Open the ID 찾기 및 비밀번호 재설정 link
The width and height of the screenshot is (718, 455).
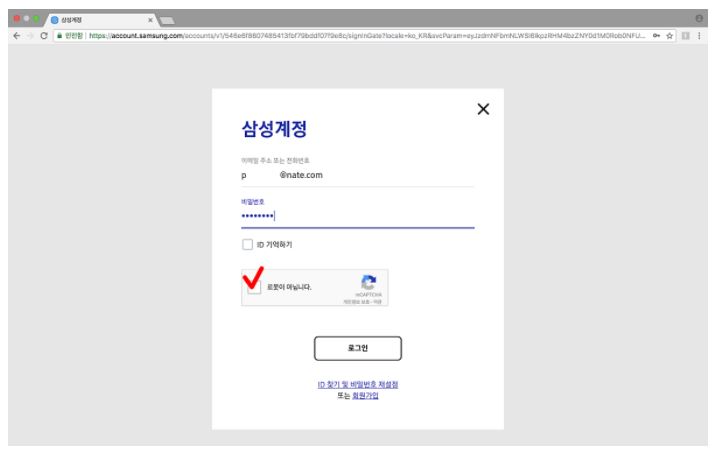(x=358, y=385)
